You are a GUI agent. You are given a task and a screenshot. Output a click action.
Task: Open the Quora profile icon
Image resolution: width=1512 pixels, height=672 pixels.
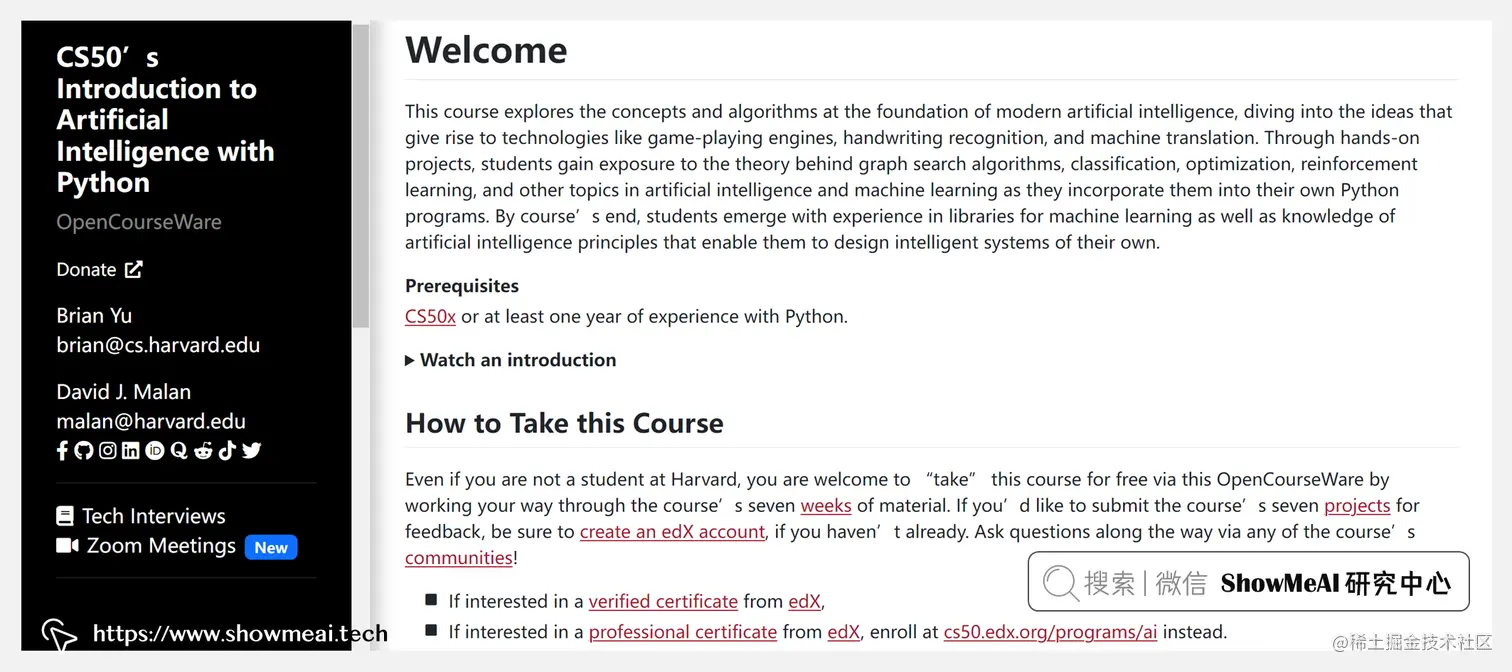(178, 450)
